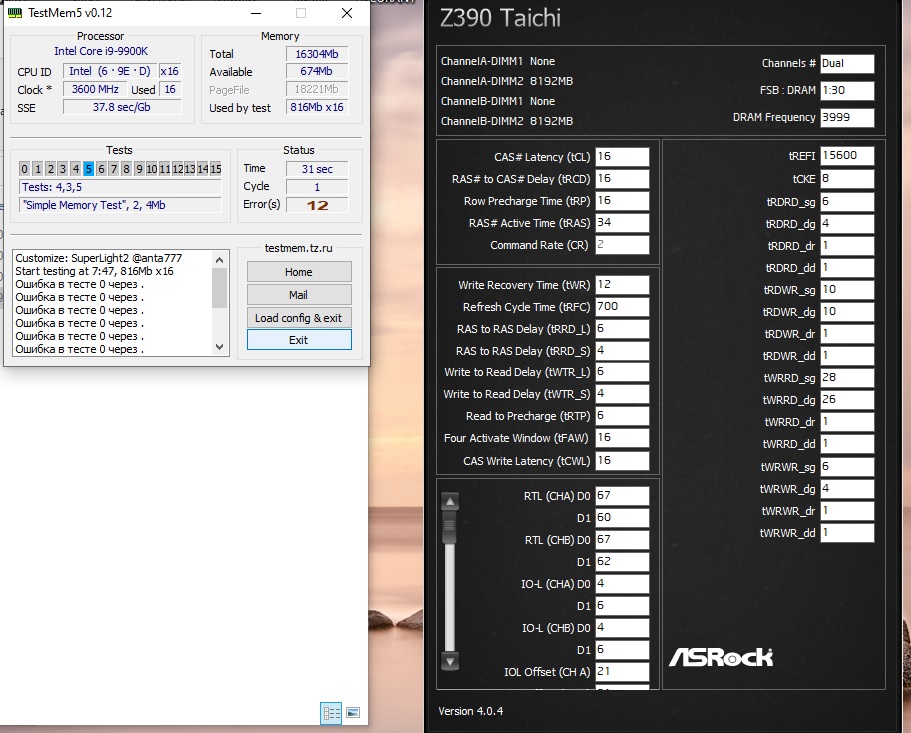Click the TestMem5 log scrollbar thumb
This screenshot has height=733, width=911.
219,287
